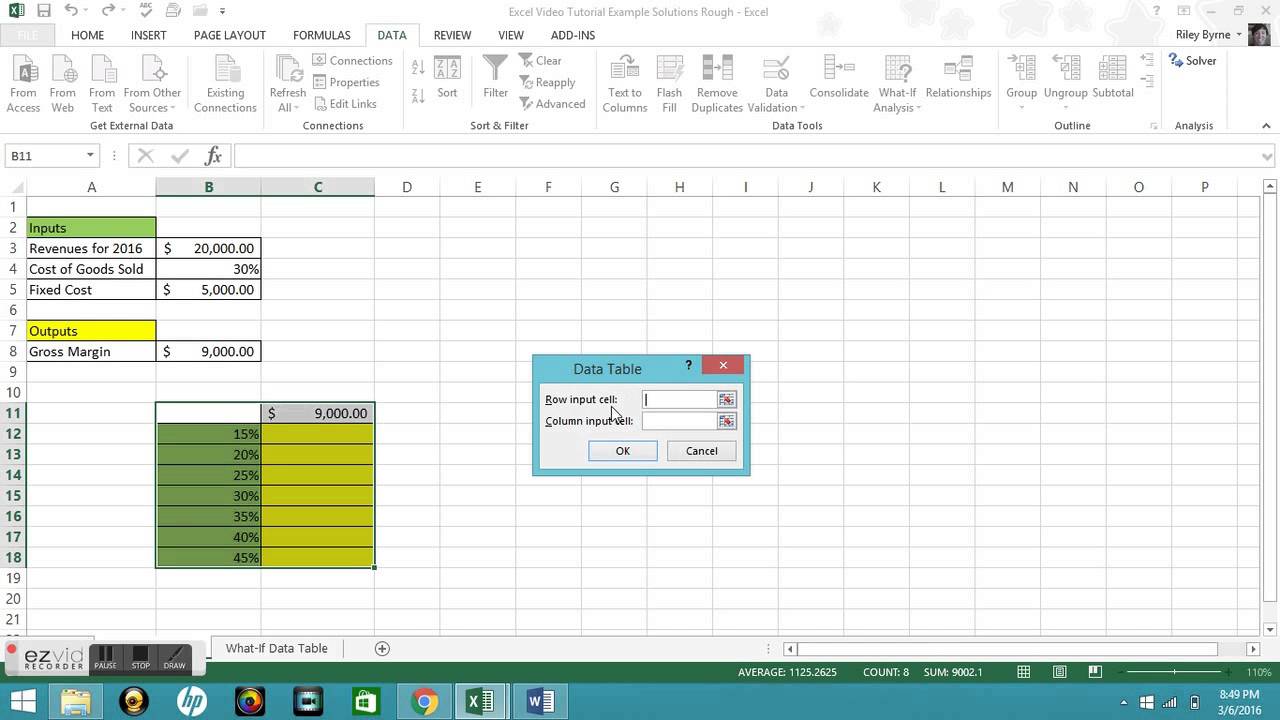
Task: Click the zoom slider in status bar
Action: point(1174,672)
